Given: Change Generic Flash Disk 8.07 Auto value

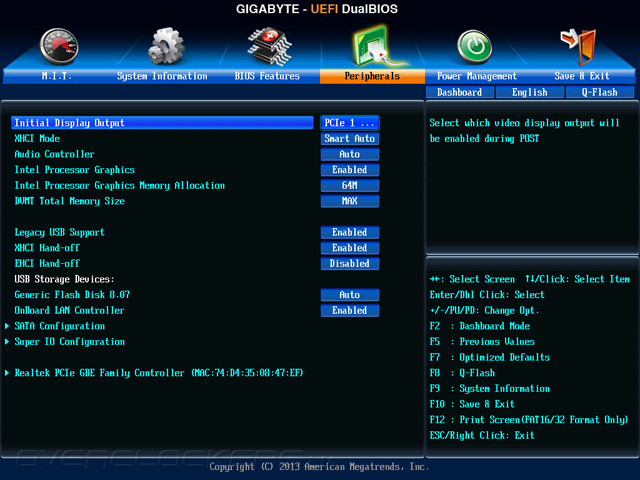Looking at the screenshot, I should point(350,295).
